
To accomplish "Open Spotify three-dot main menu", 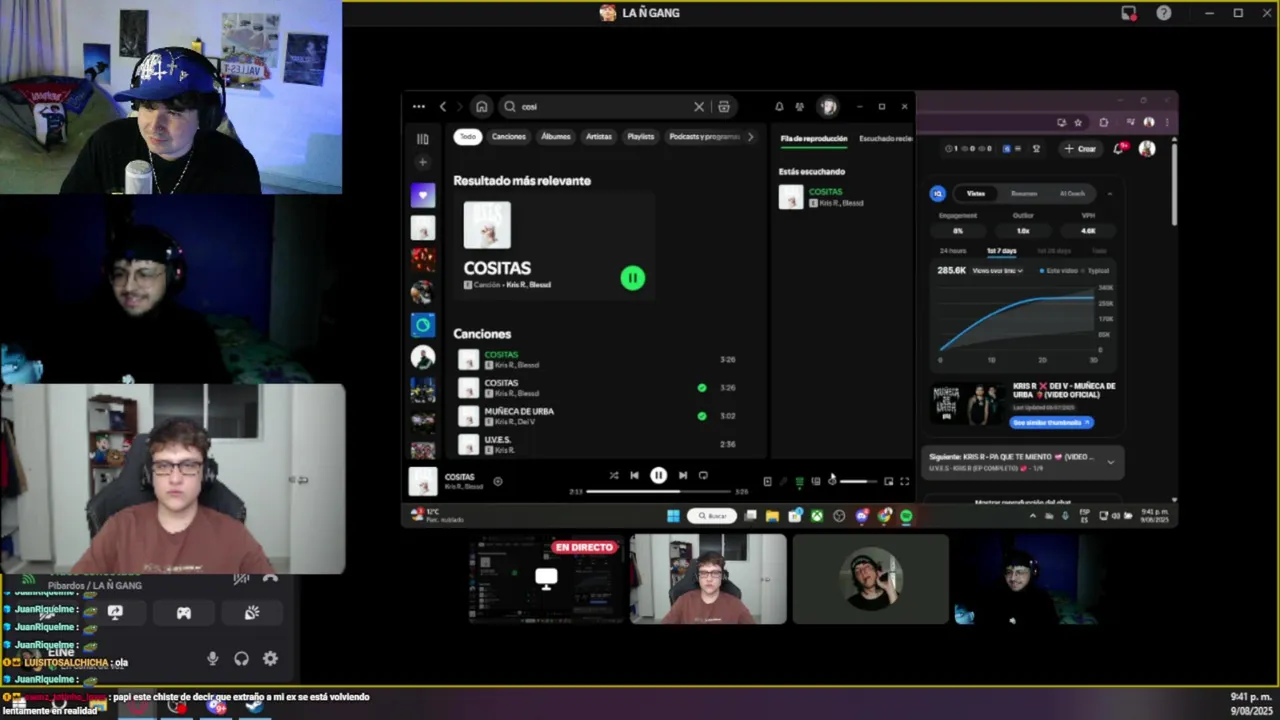I will (418, 107).
